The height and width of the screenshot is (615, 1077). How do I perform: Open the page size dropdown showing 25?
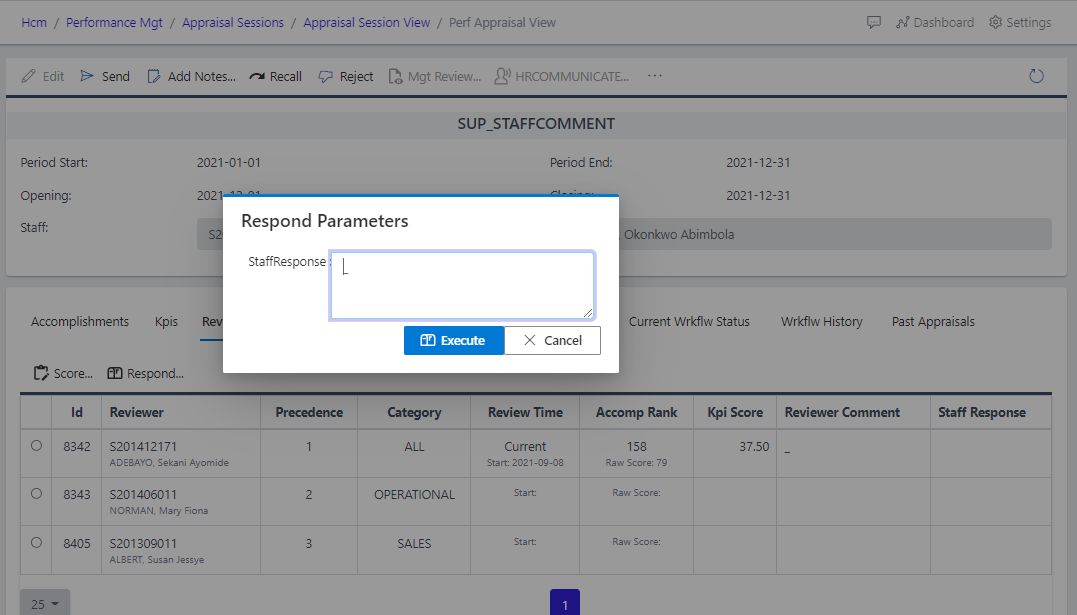pos(44,603)
